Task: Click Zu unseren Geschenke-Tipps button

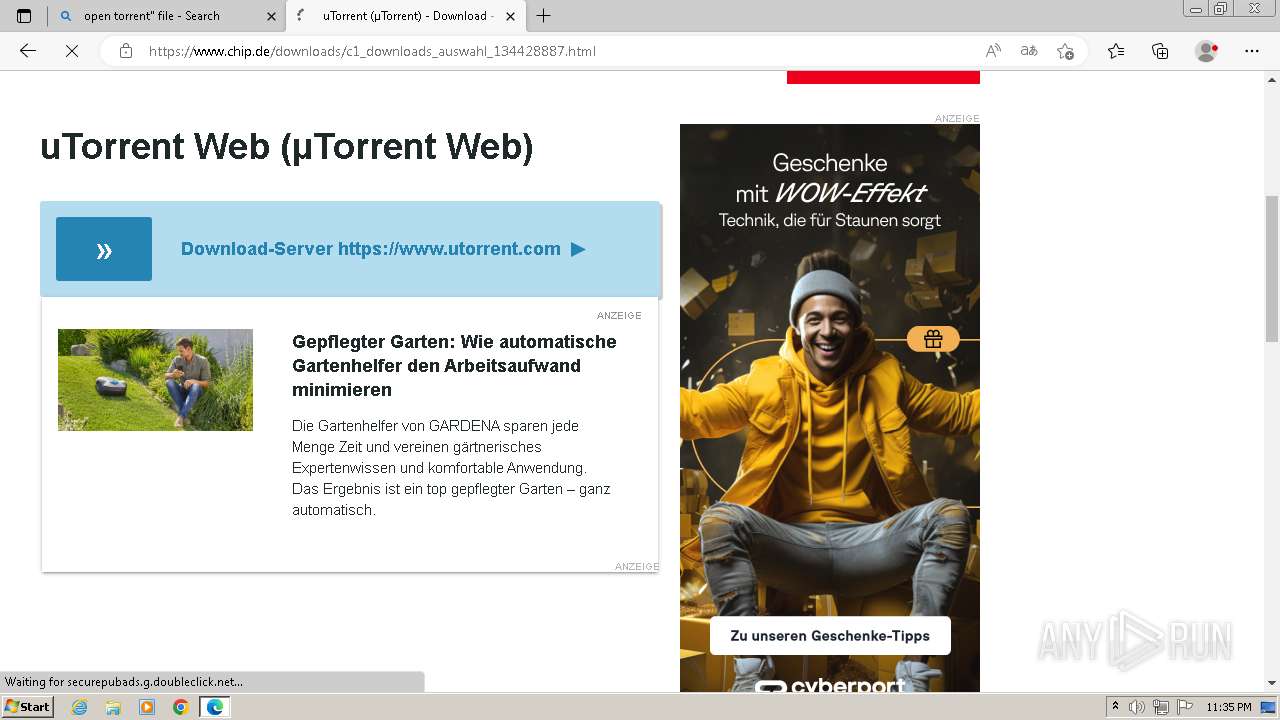Action: tap(830, 636)
